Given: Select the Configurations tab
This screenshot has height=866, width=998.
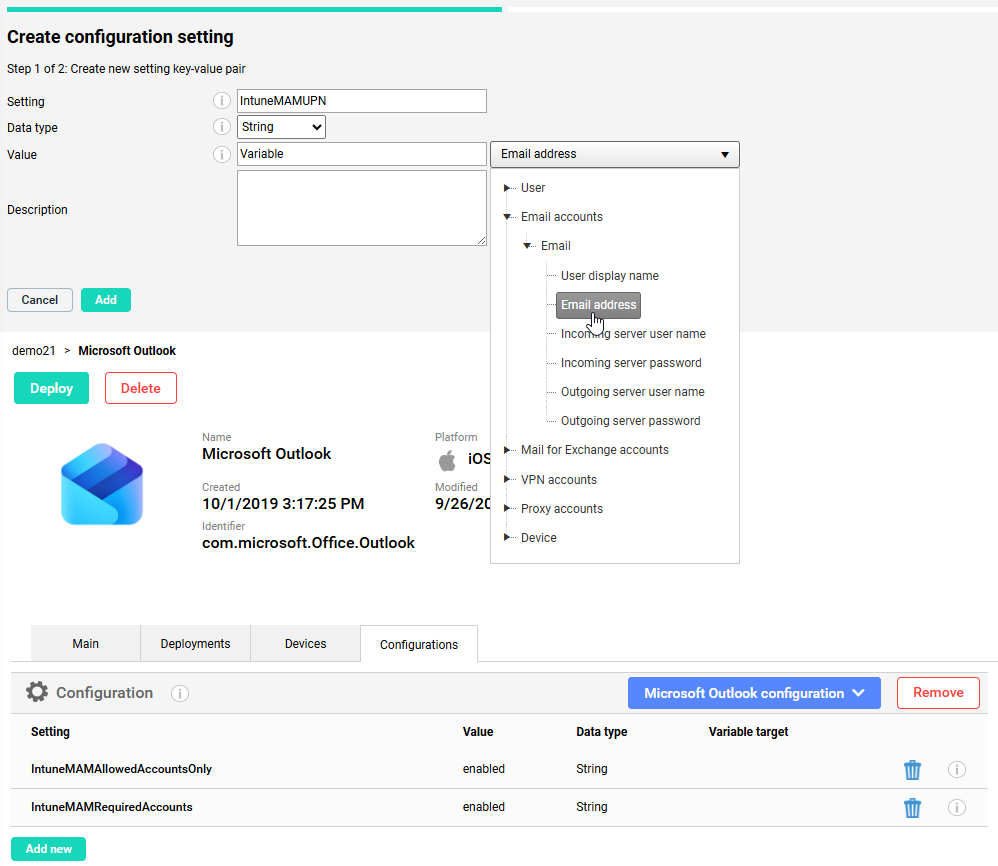Looking at the screenshot, I should [419, 644].
